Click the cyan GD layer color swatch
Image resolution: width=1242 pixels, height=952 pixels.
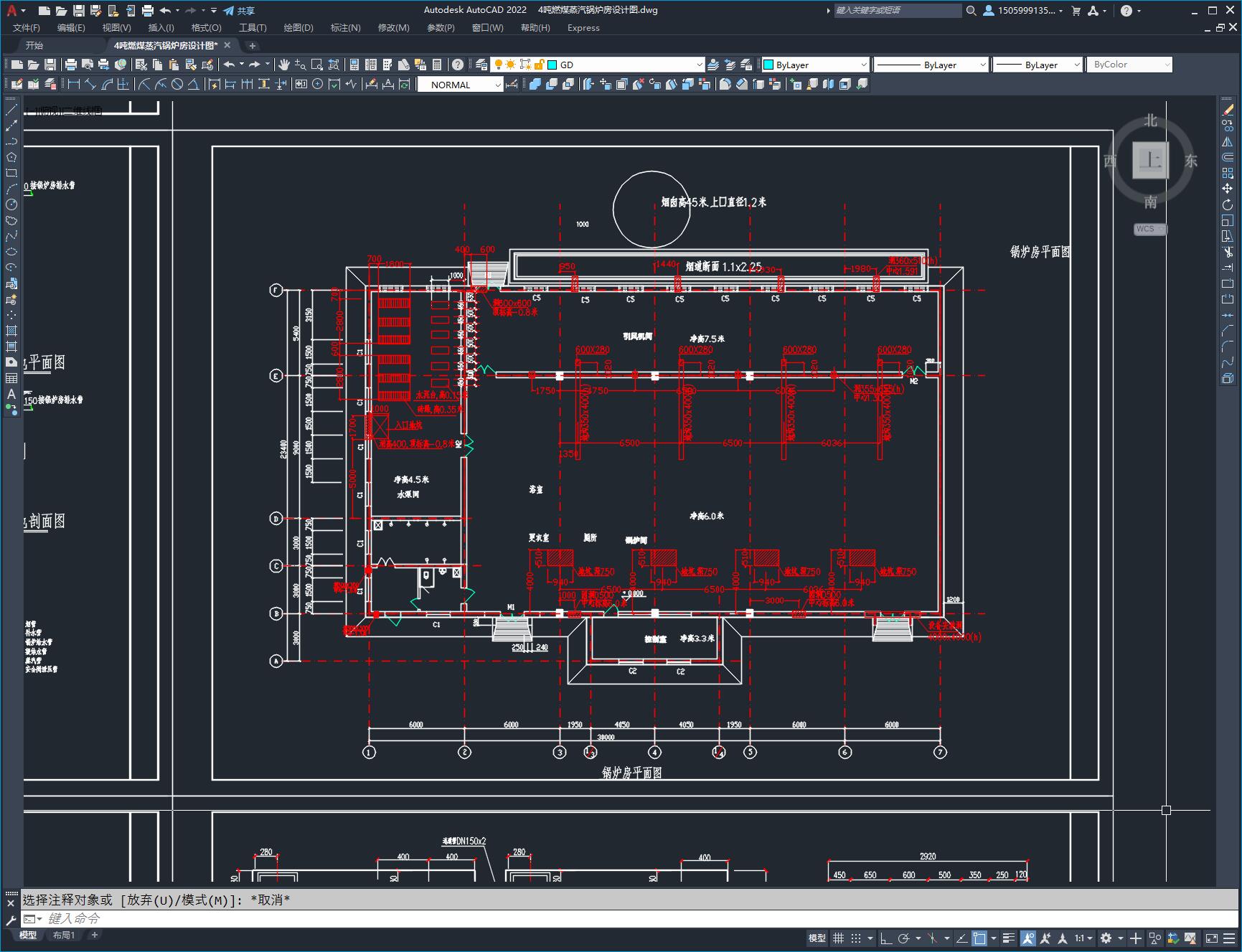pos(552,65)
